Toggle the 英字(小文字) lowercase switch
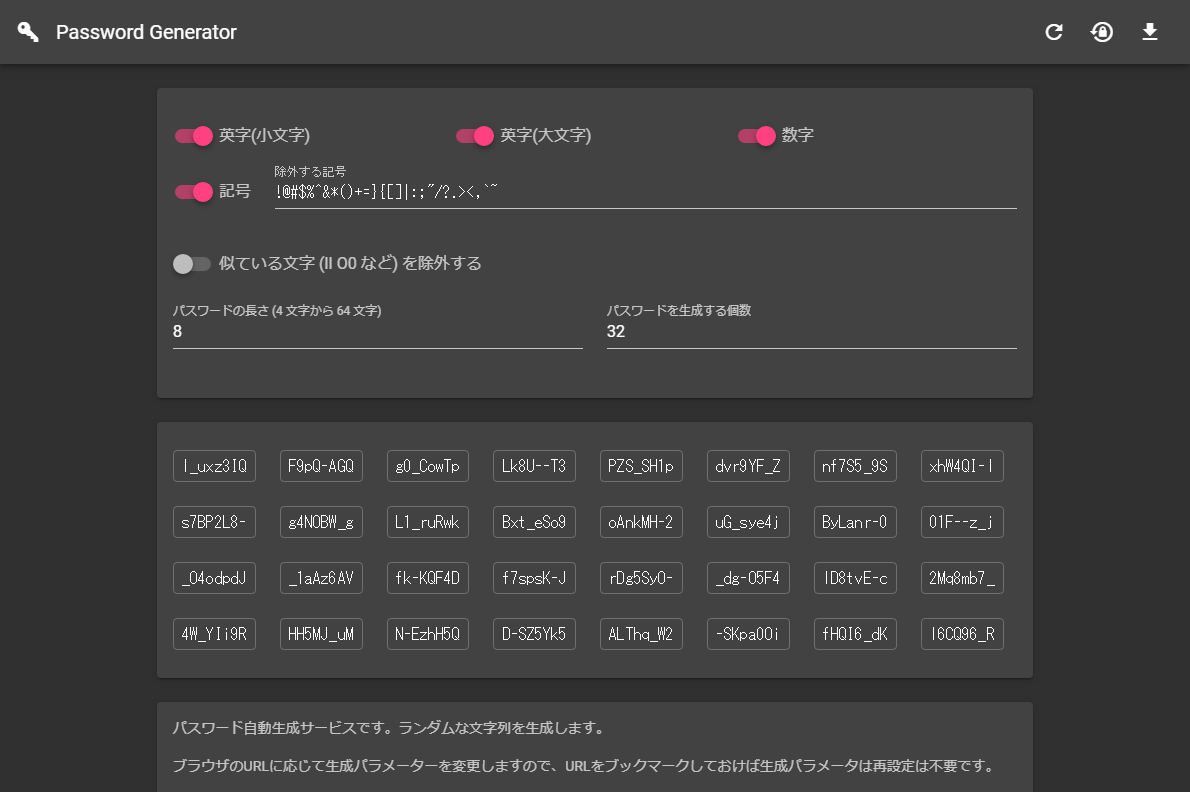 click(x=194, y=136)
